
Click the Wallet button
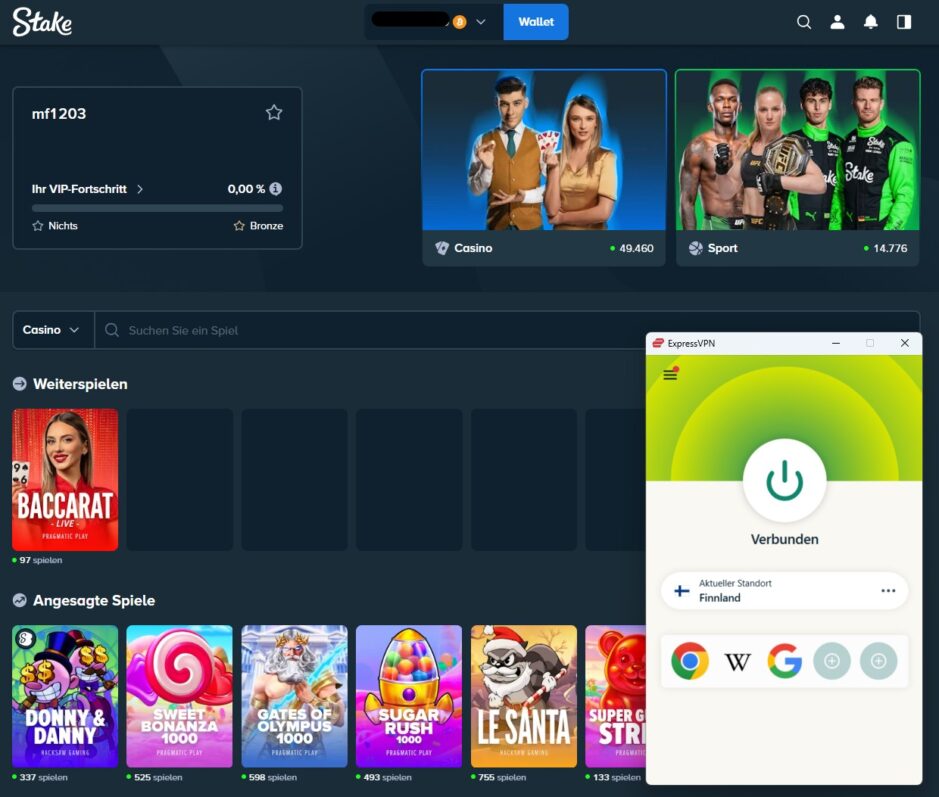click(536, 22)
